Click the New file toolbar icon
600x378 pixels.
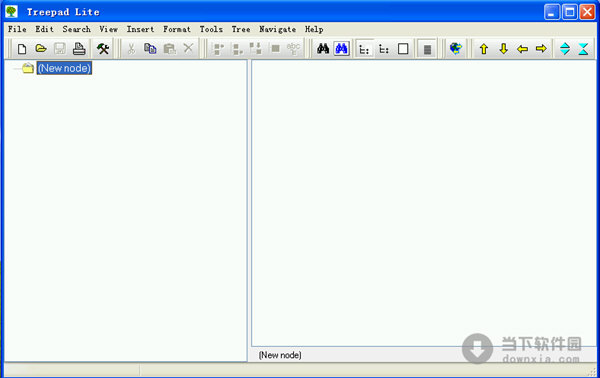(x=22, y=49)
